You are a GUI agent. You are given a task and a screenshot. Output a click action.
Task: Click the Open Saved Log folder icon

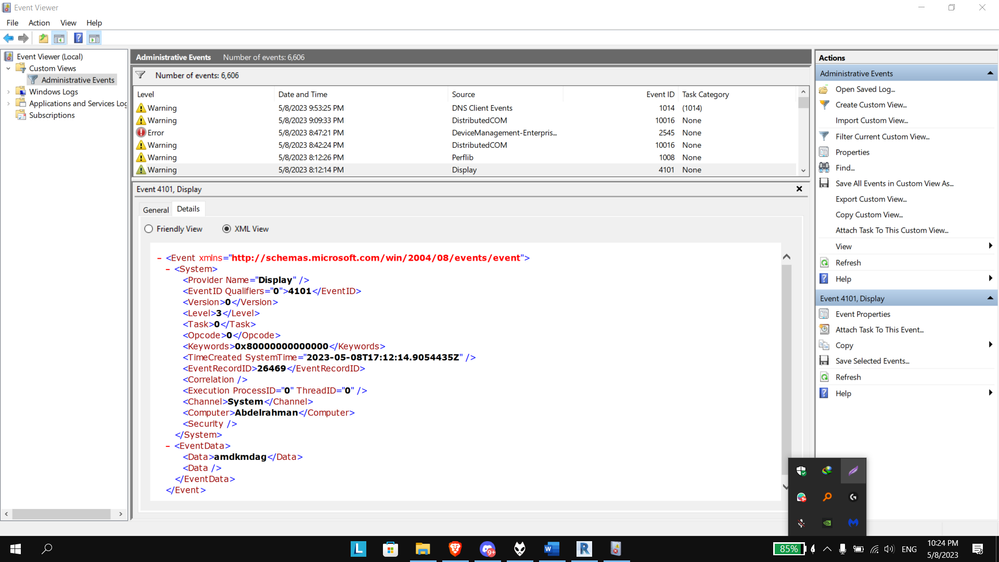824,89
